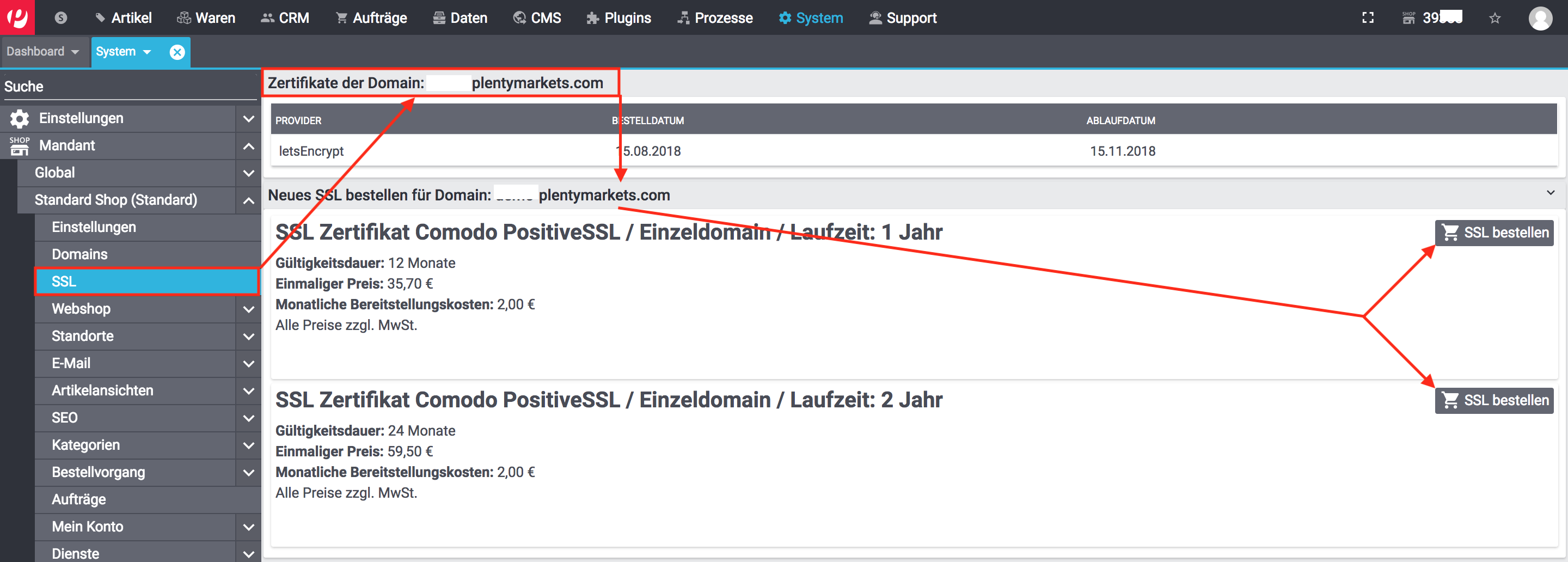
Task: Expand the Bestellvorgang section
Action: (248, 473)
